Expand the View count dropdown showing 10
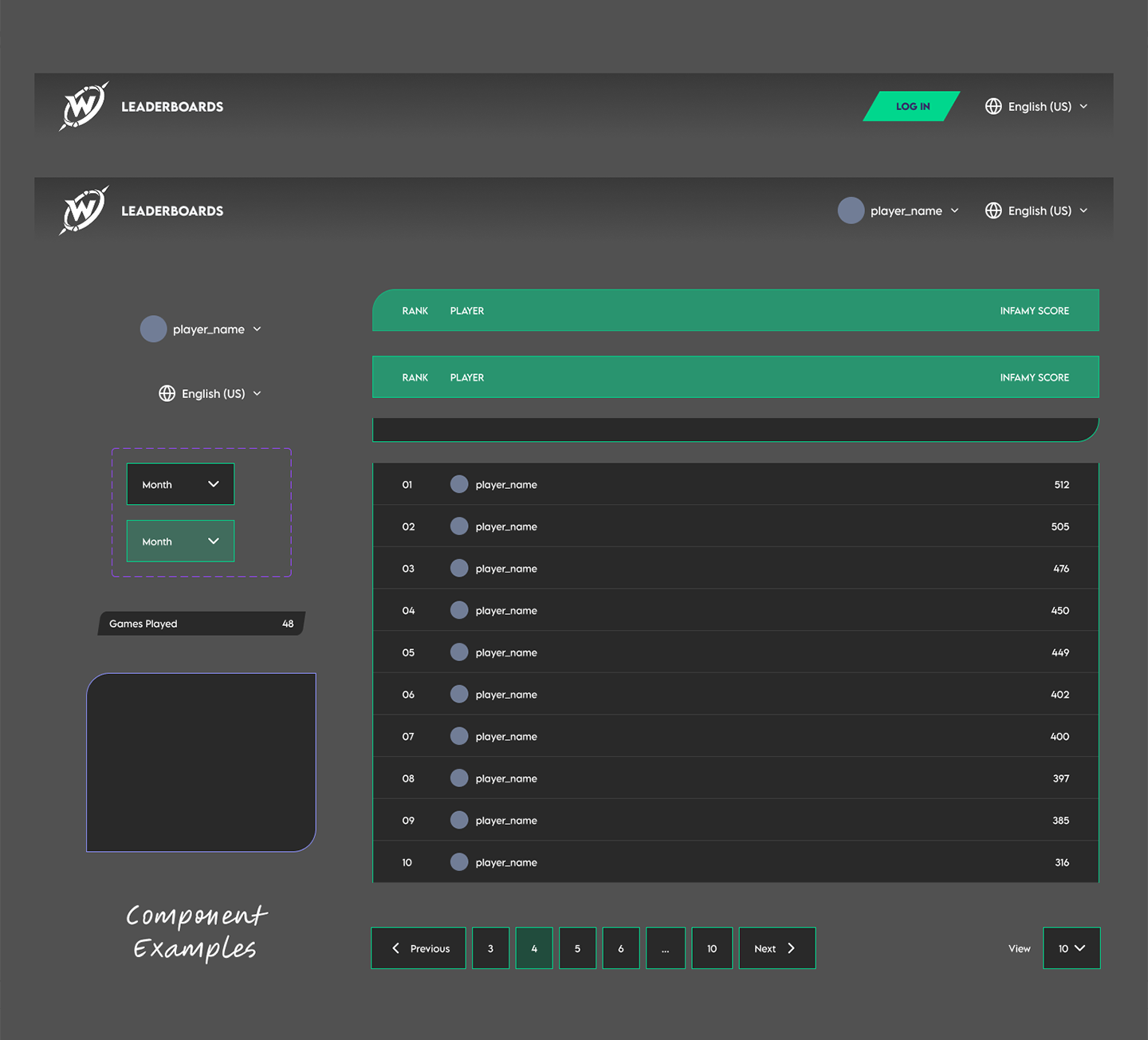 point(1071,948)
